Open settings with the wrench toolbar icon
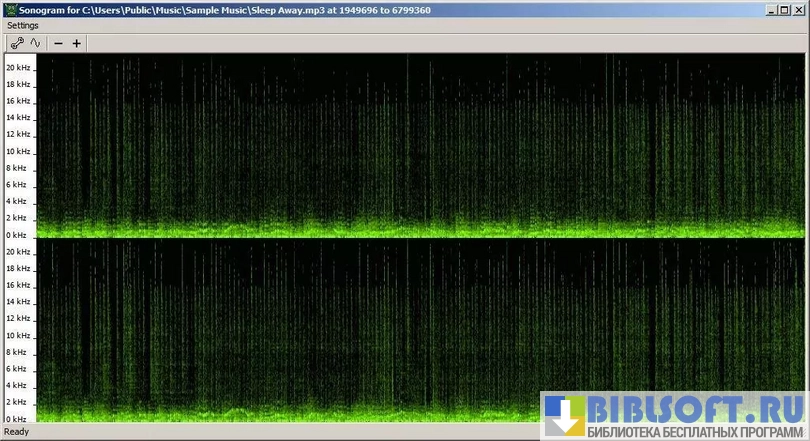Image resolution: width=810 pixels, height=441 pixels. click(16, 43)
